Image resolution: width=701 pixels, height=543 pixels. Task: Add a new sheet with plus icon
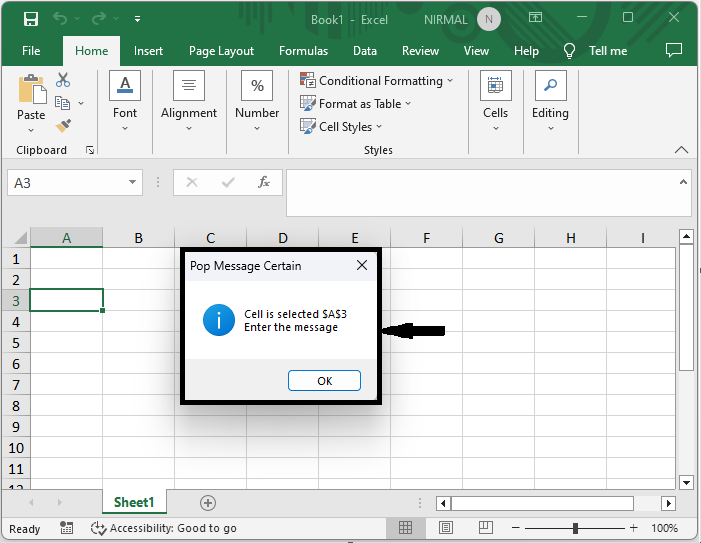[x=208, y=502]
